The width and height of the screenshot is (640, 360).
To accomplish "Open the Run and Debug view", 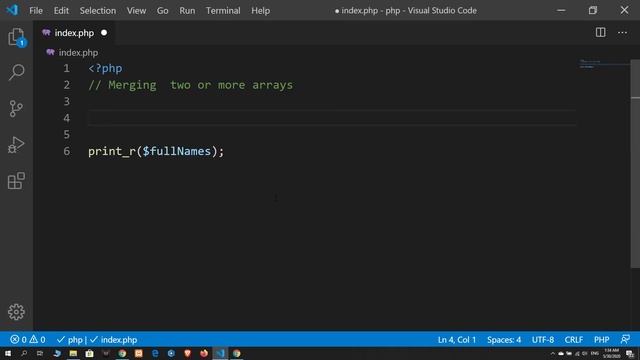I will tap(16, 144).
